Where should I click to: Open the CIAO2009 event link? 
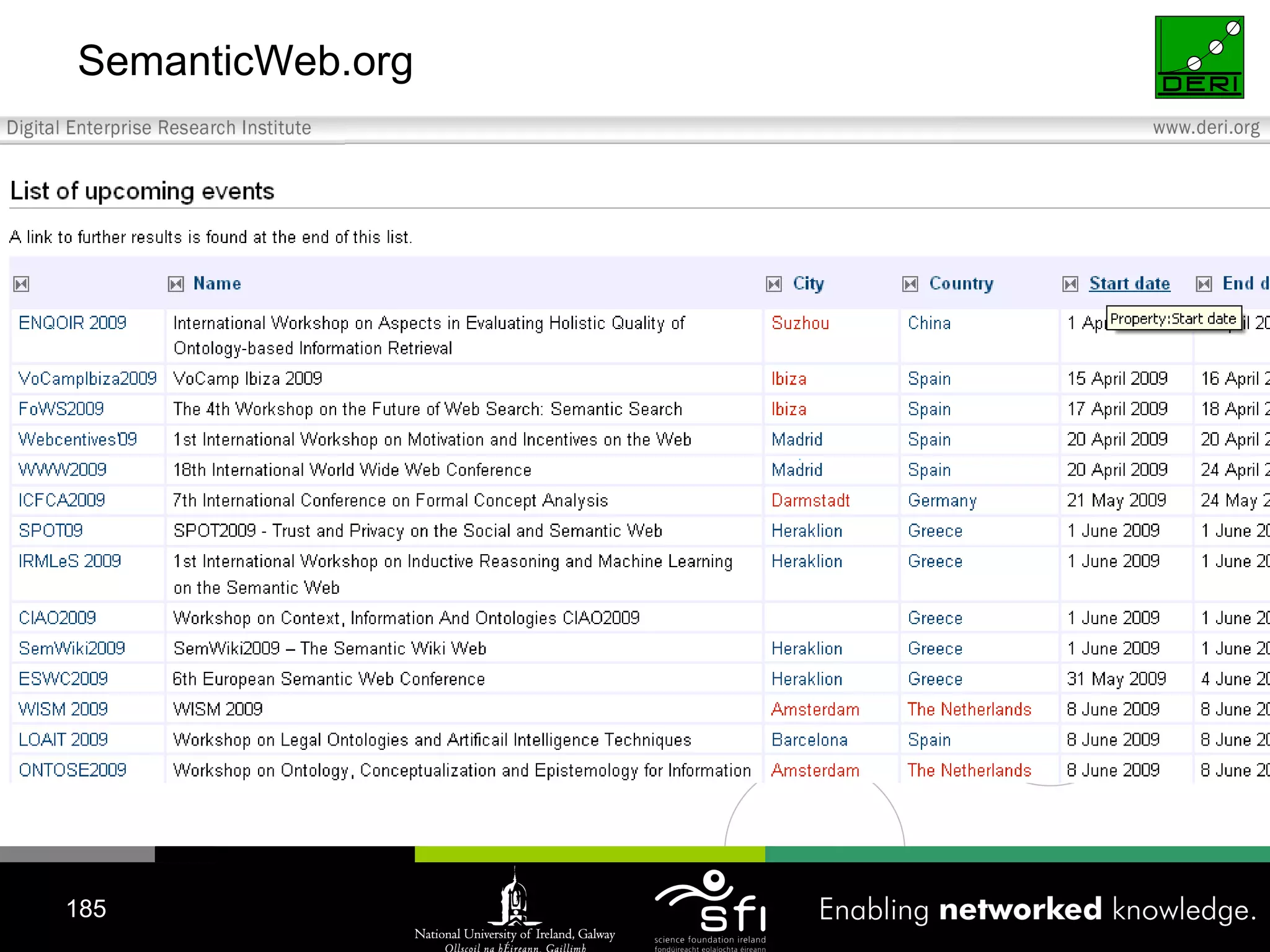click(58, 618)
